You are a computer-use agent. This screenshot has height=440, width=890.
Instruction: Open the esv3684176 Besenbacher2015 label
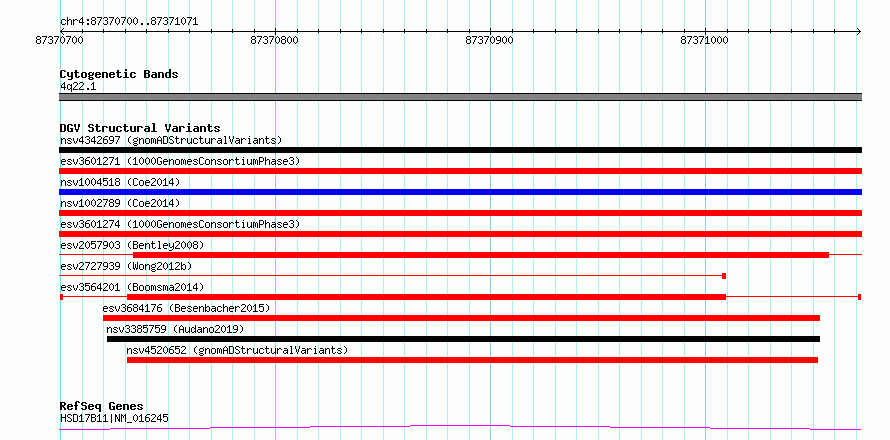click(186, 308)
